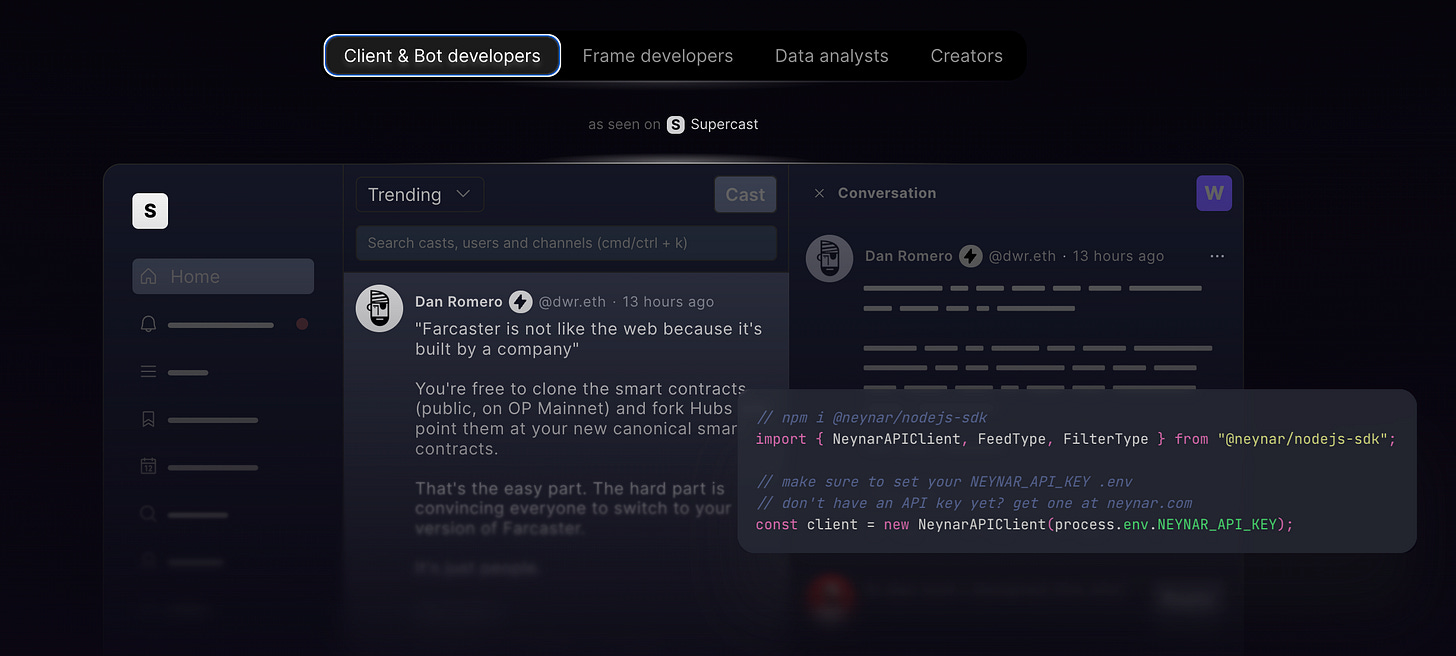Open Dan Romero's name in Conversation panel
The width and height of the screenshot is (1456, 656).
click(909, 257)
